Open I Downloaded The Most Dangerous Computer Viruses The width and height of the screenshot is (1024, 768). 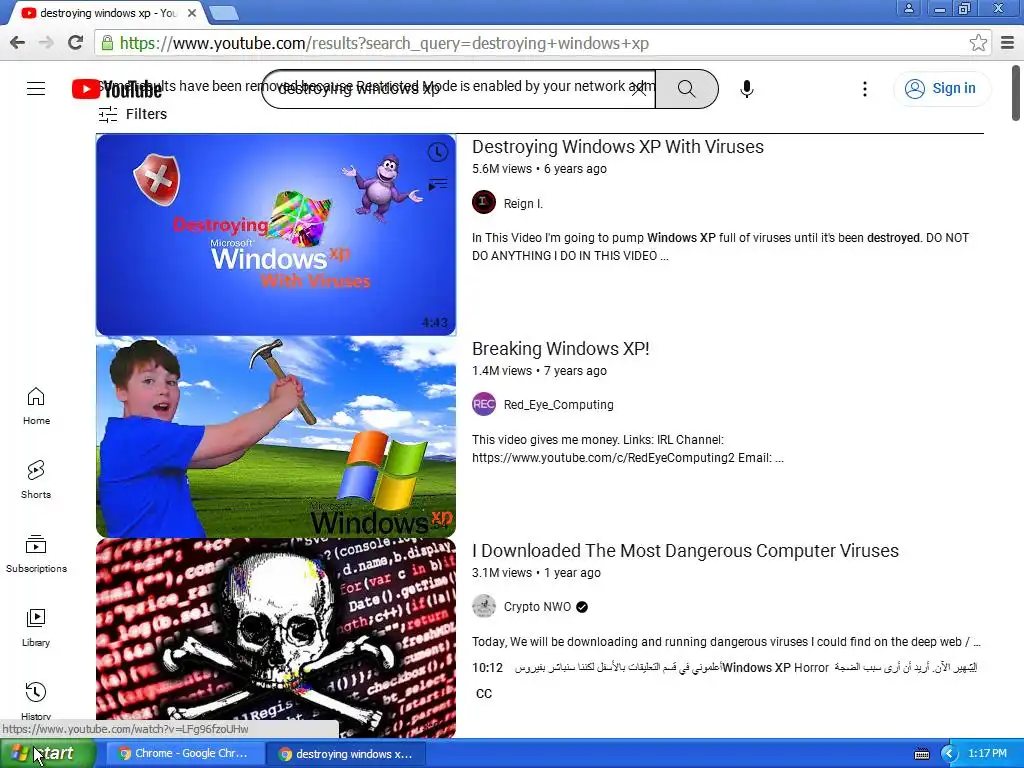coord(685,551)
